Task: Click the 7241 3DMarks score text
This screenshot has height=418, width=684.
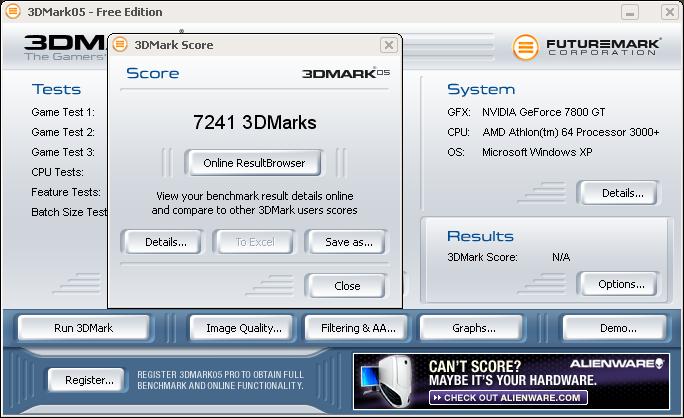Action: click(255, 122)
